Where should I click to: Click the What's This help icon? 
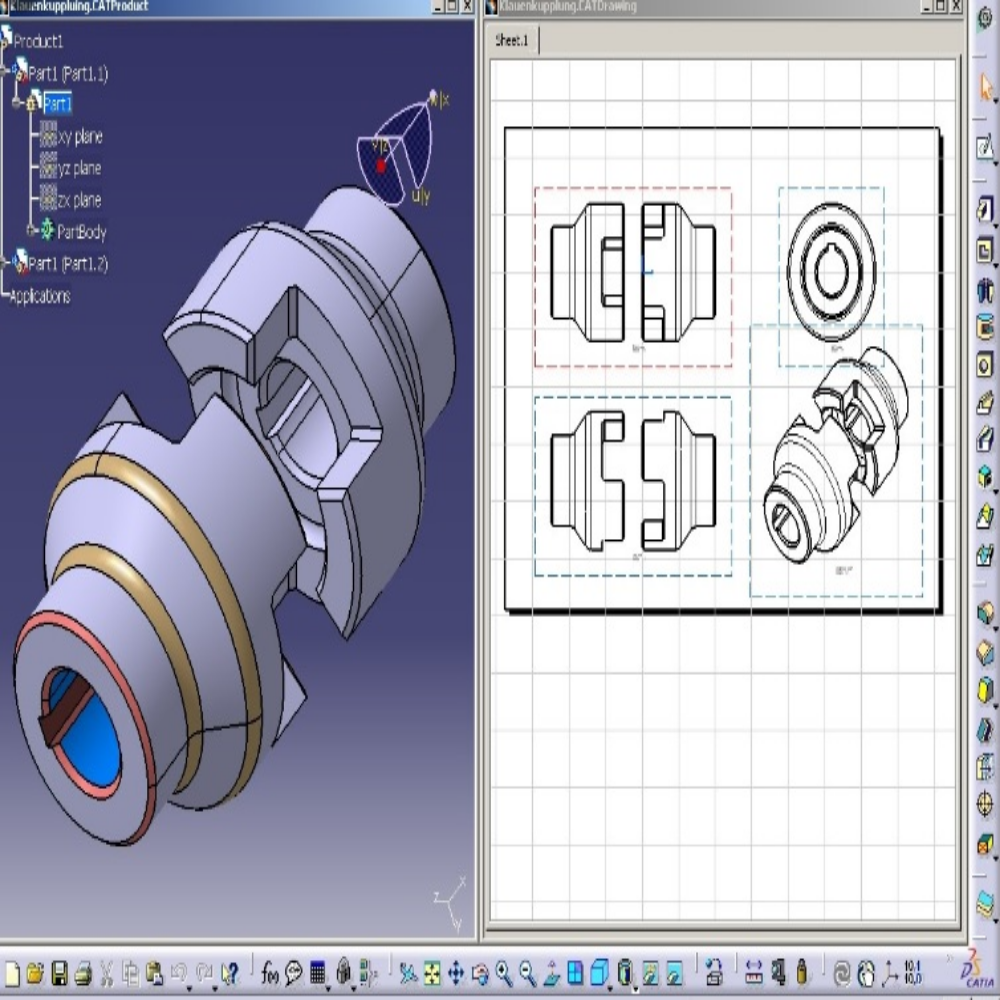[231, 972]
